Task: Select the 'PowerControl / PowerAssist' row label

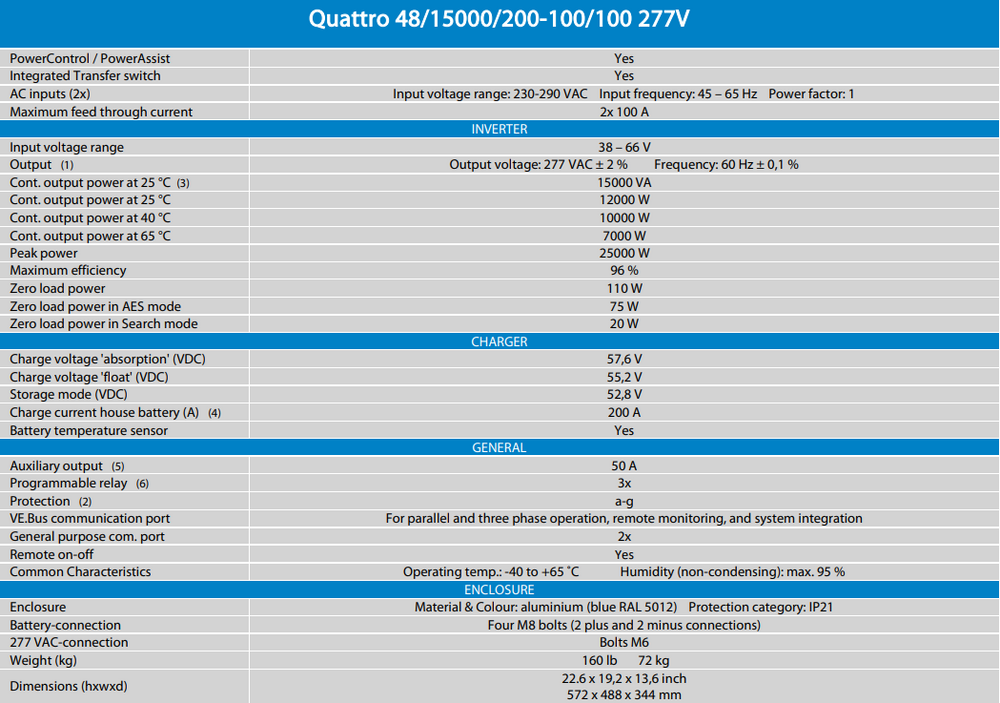Action: click(x=90, y=58)
